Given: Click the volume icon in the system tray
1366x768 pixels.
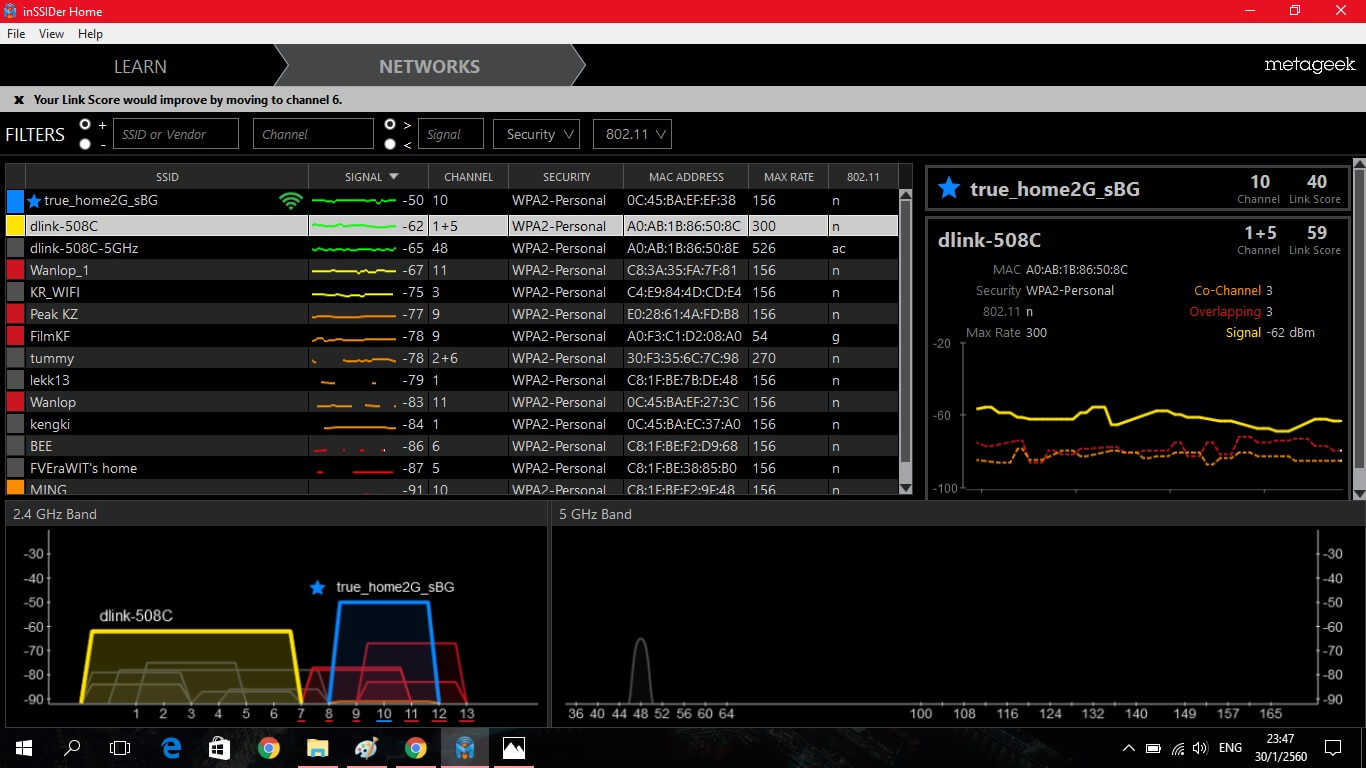Looking at the screenshot, I should coord(1200,748).
